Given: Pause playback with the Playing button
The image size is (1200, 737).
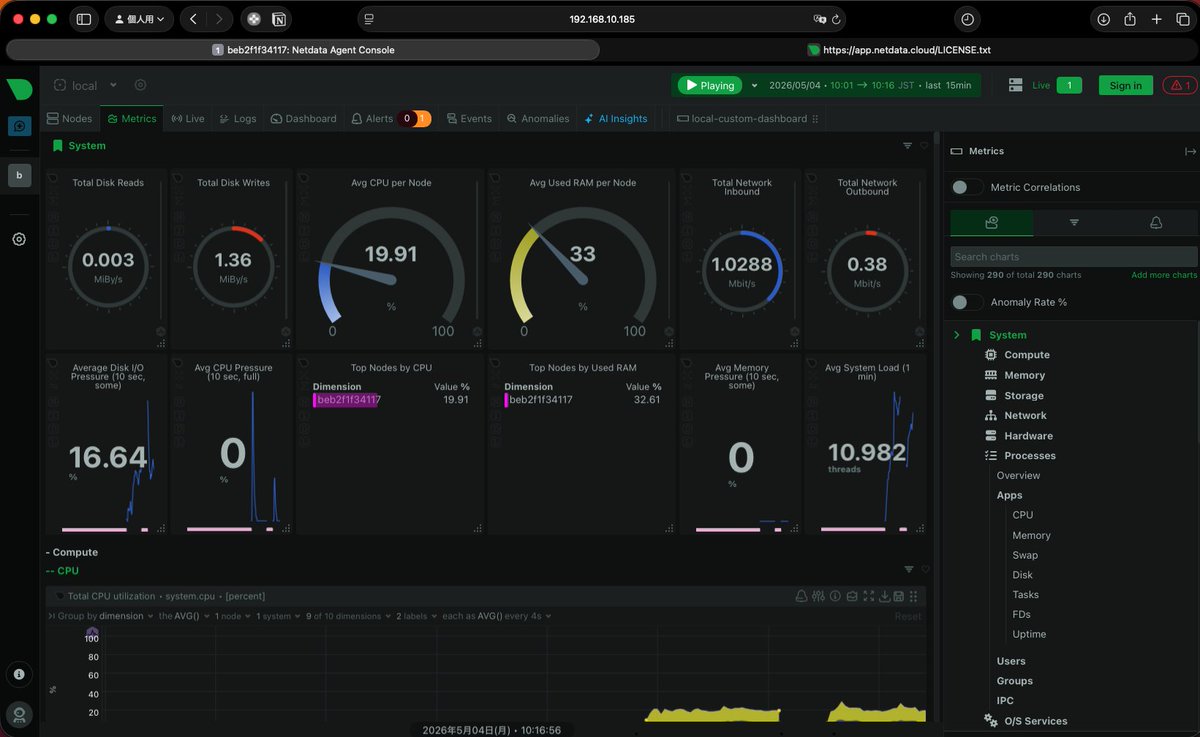Looking at the screenshot, I should tap(710, 85).
